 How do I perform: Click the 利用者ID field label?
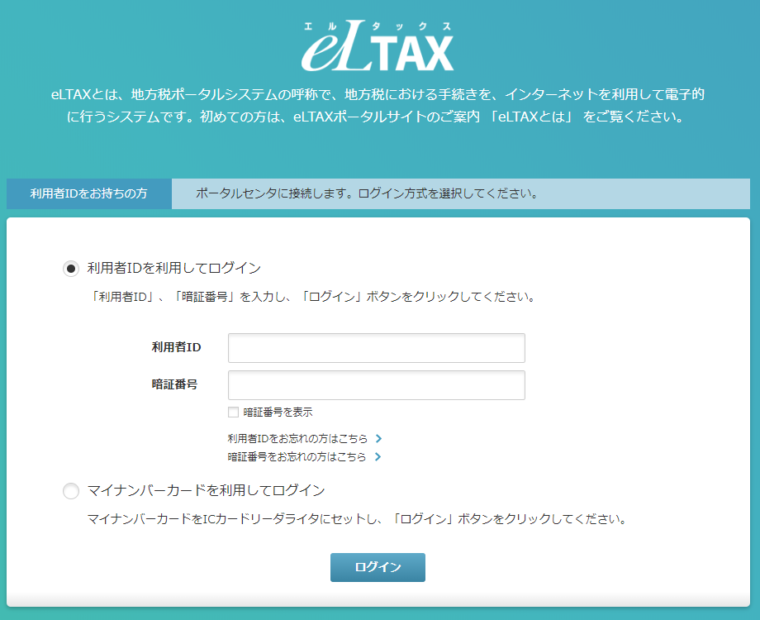point(176,347)
